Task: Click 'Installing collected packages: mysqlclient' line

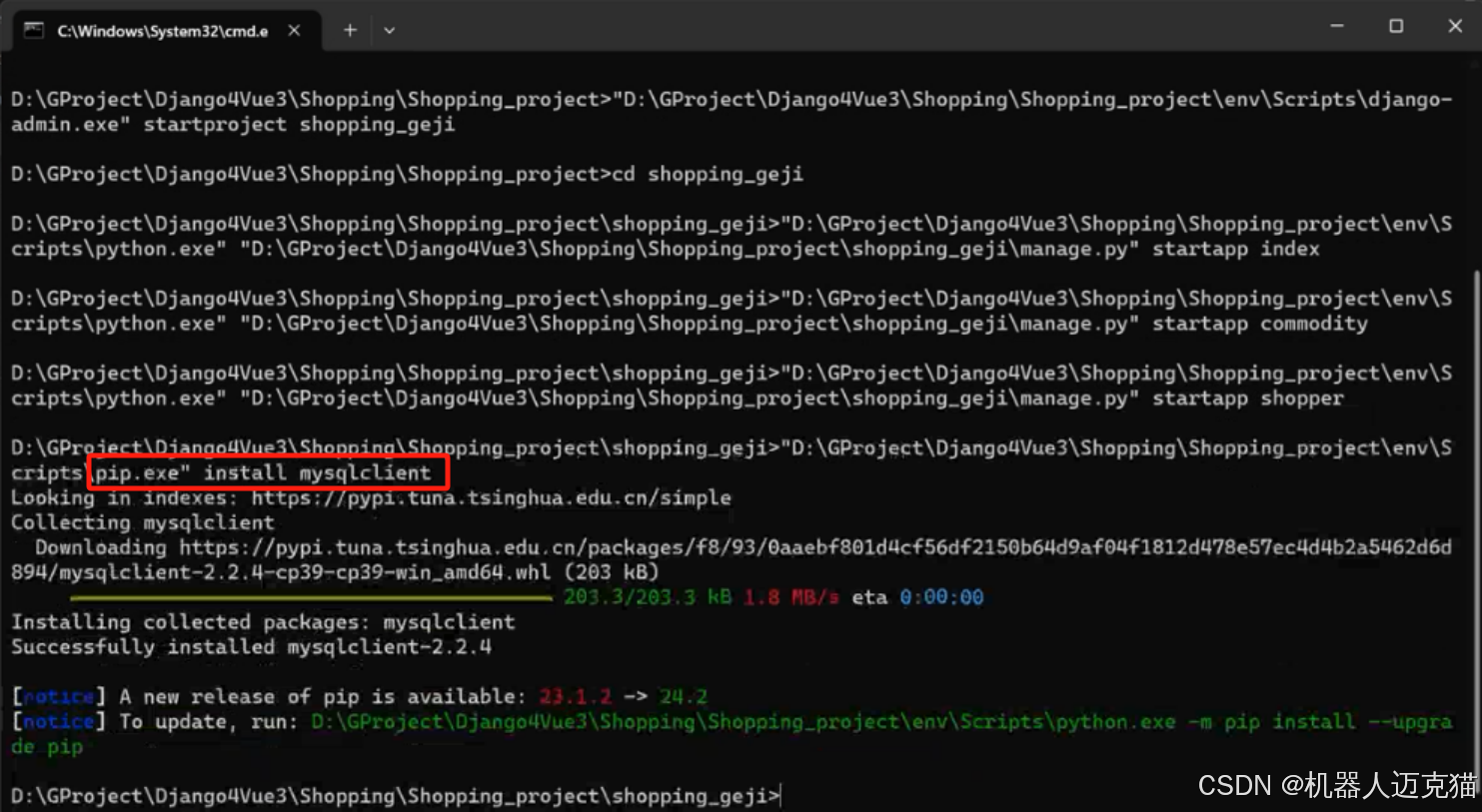Action: coord(263,622)
